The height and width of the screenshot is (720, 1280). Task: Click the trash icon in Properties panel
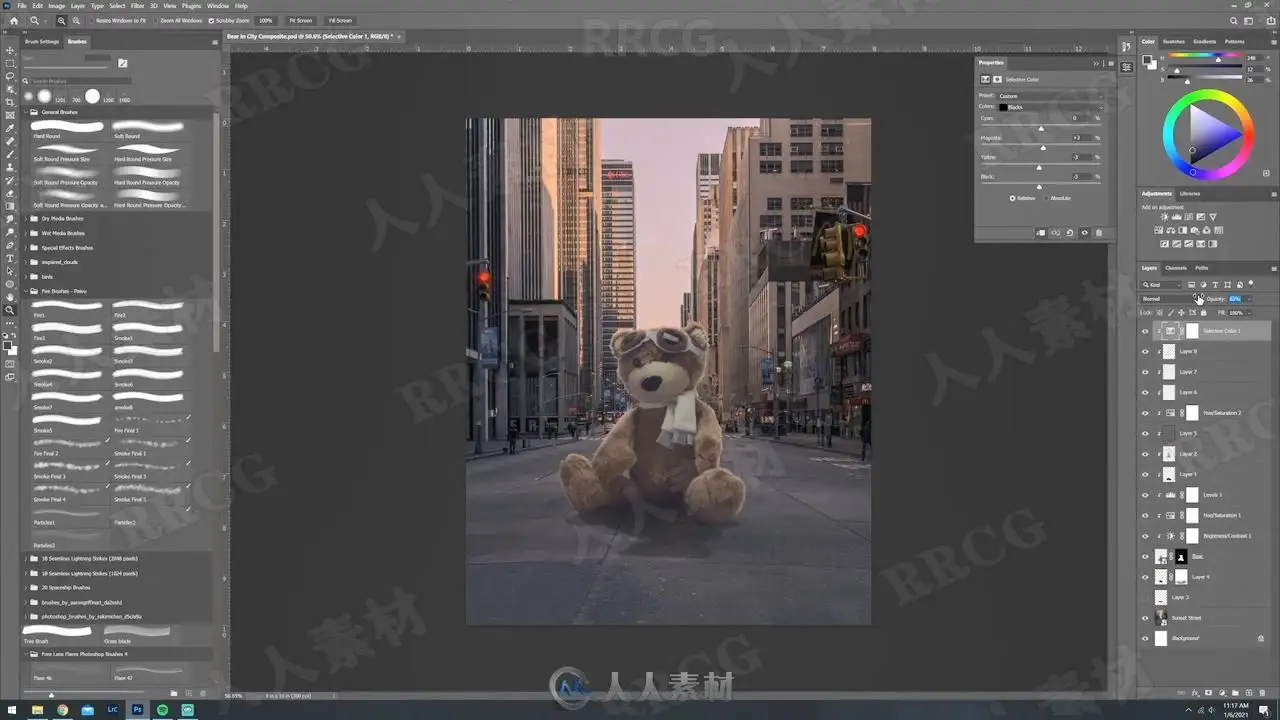coord(1099,233)
